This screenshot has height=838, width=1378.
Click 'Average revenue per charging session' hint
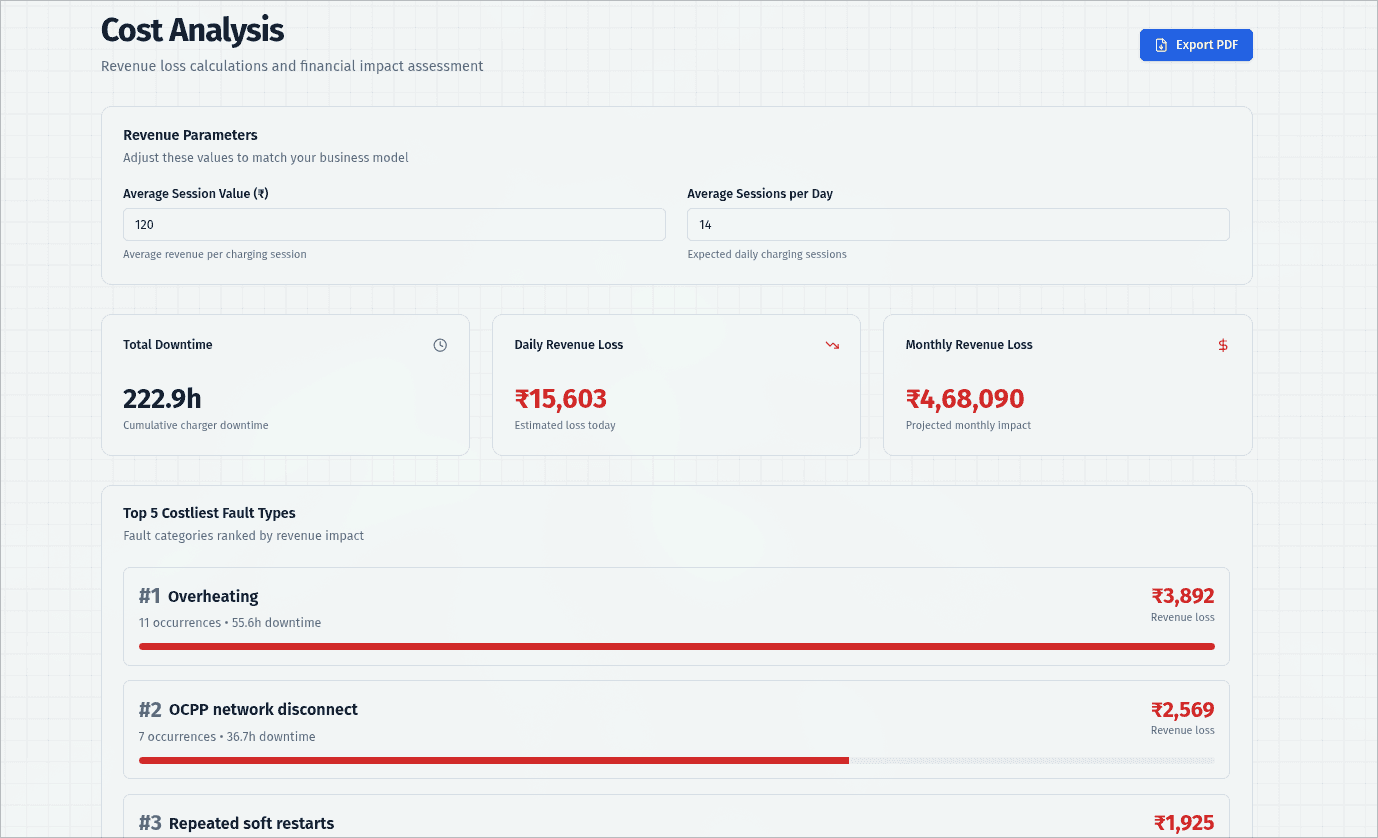click(x=215, y=254)
